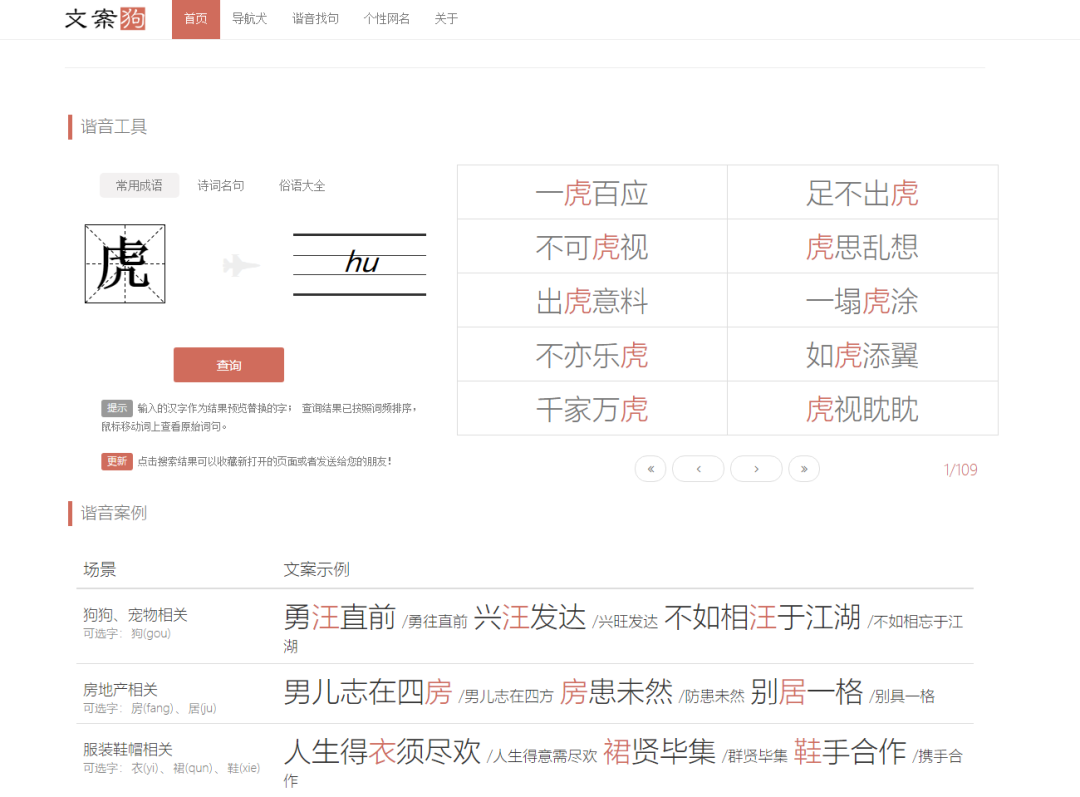This screenshot has height=797, width=1080.
Task: Click the 文案狗 logo
Action: 105,18
